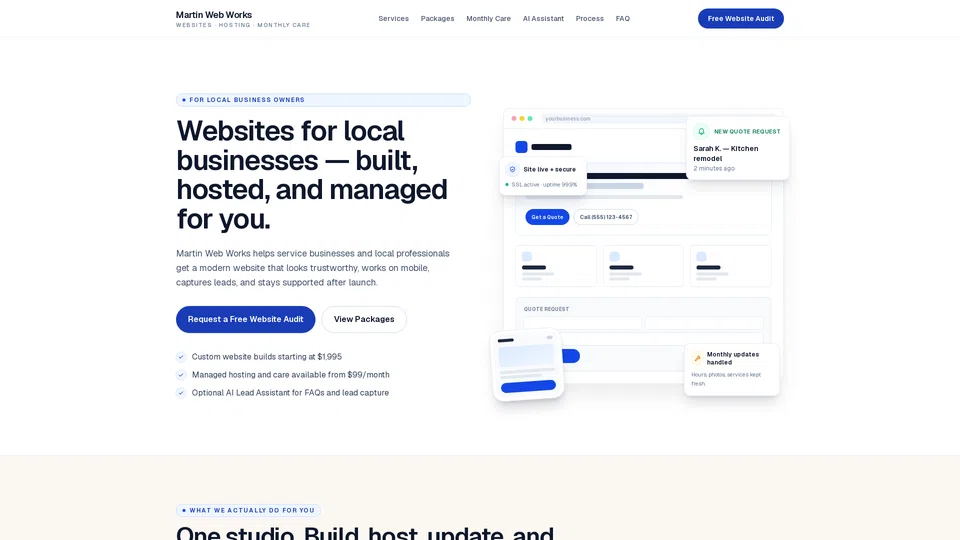The image size is (960, 540).
Task: Click the 'Quote Request' form label
Action: point(546,309)
